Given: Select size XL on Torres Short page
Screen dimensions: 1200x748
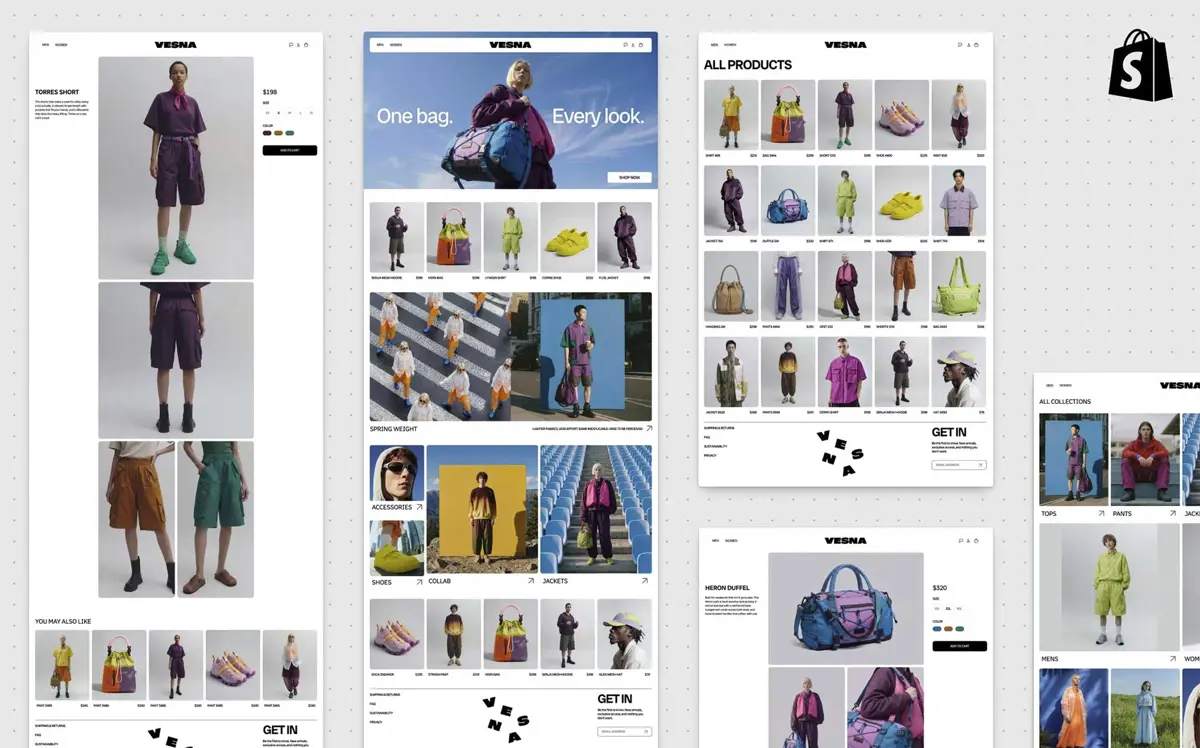Looking at the screenshot, I should (x=312, y=113).
